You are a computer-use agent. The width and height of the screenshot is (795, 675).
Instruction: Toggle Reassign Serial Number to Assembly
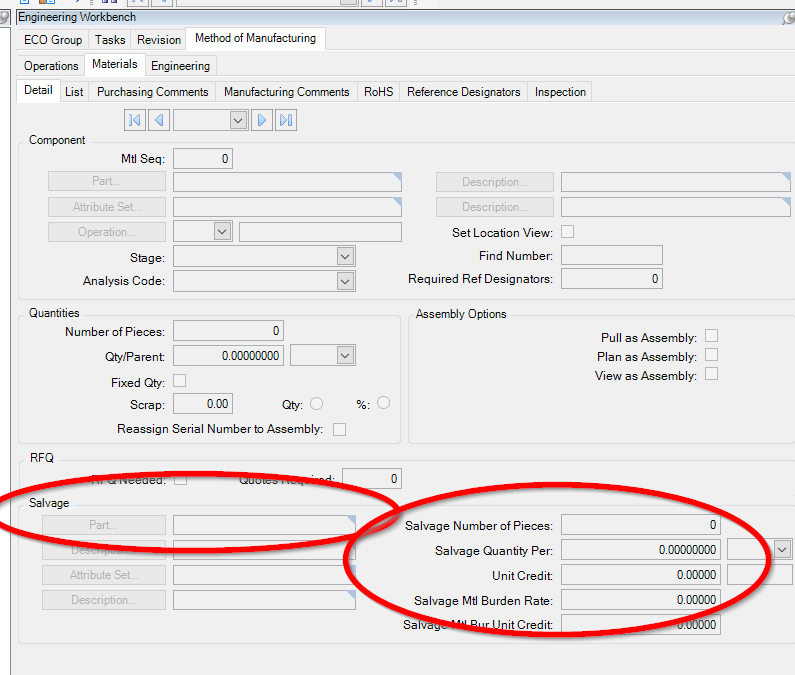[x=339, y=430]
